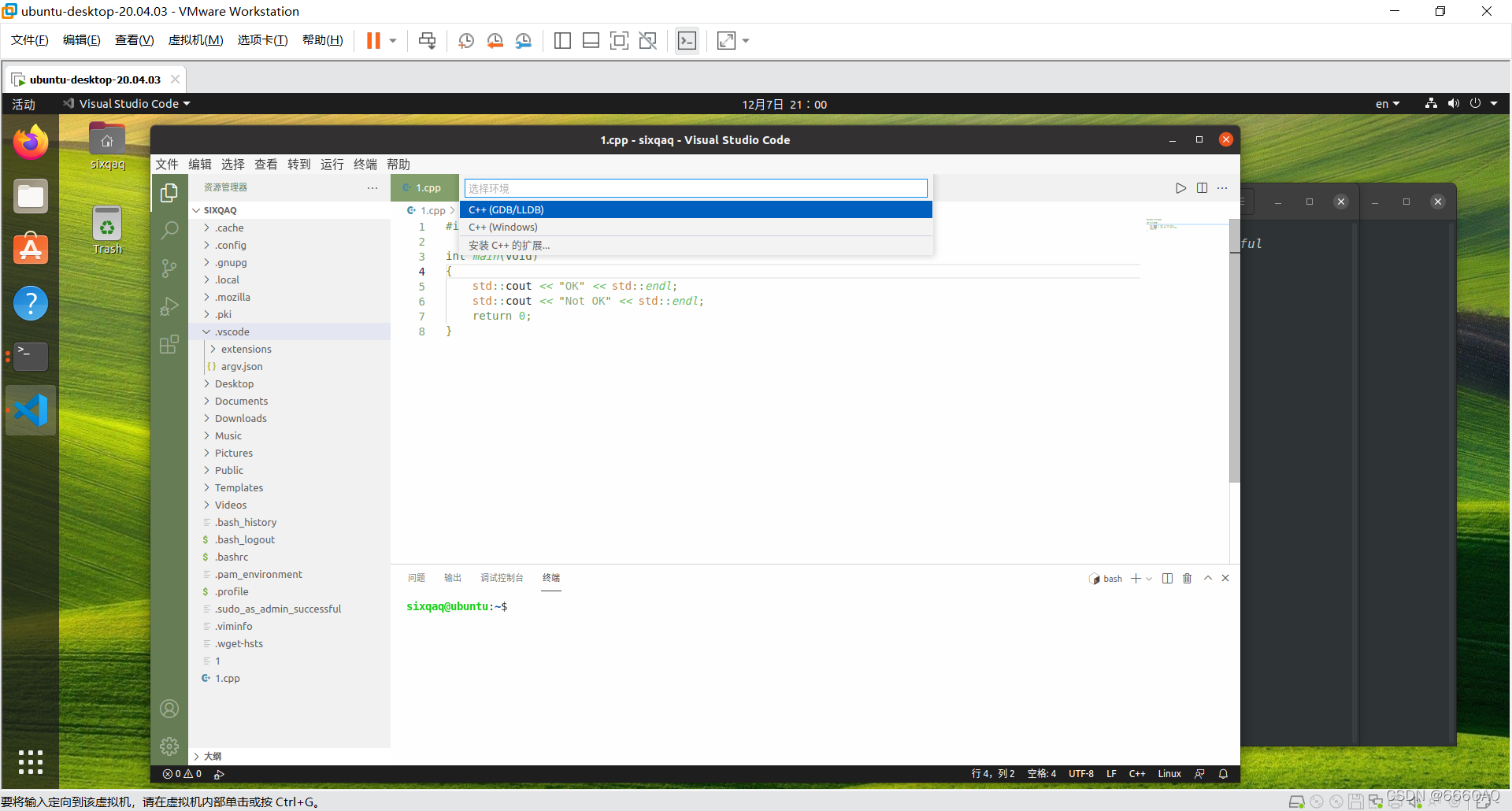1512x811 pixels.
Task: Select C++ (Windows) environment
Action: click(696, 227)
